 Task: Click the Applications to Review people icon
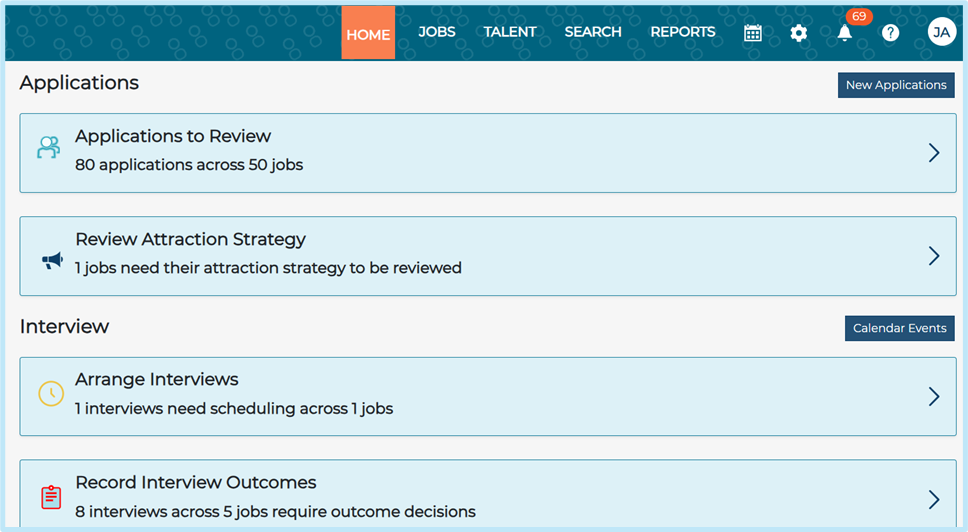coord(49,148)
